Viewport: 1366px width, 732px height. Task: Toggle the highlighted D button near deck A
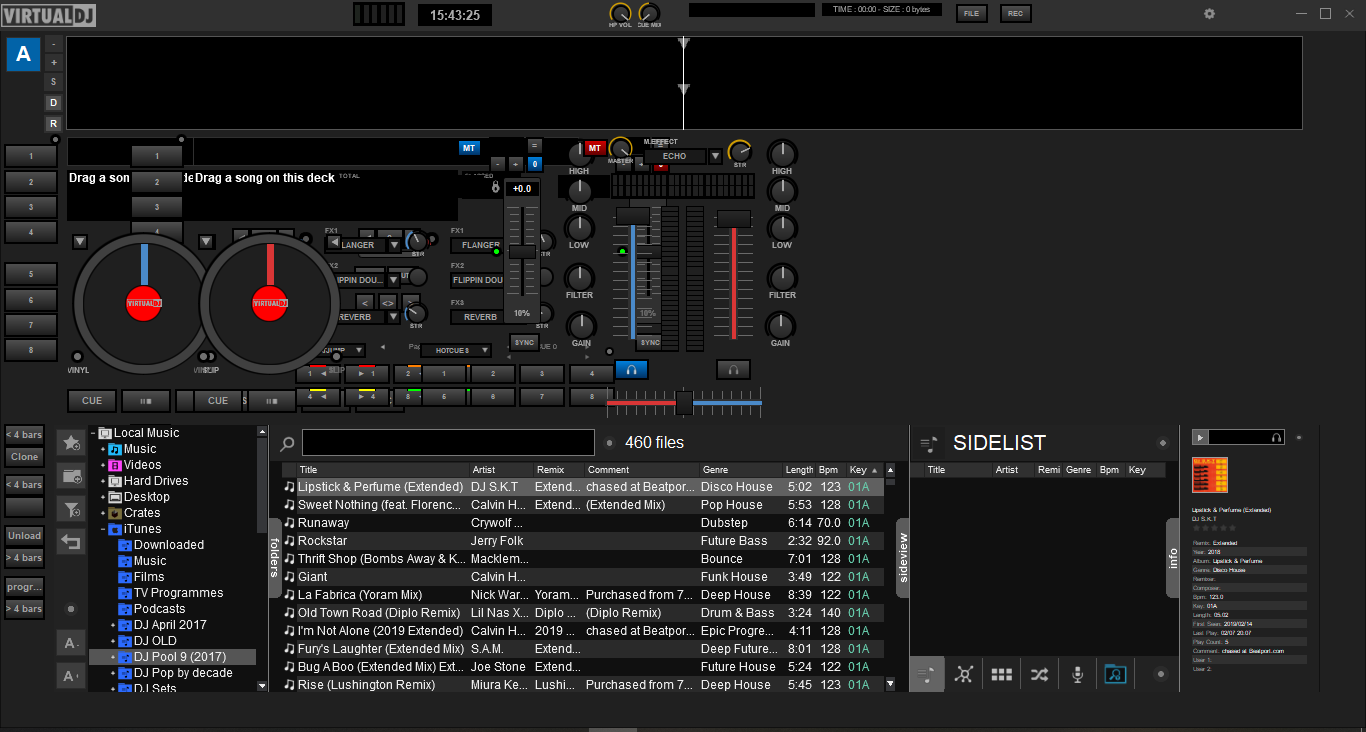pos(54,103)
